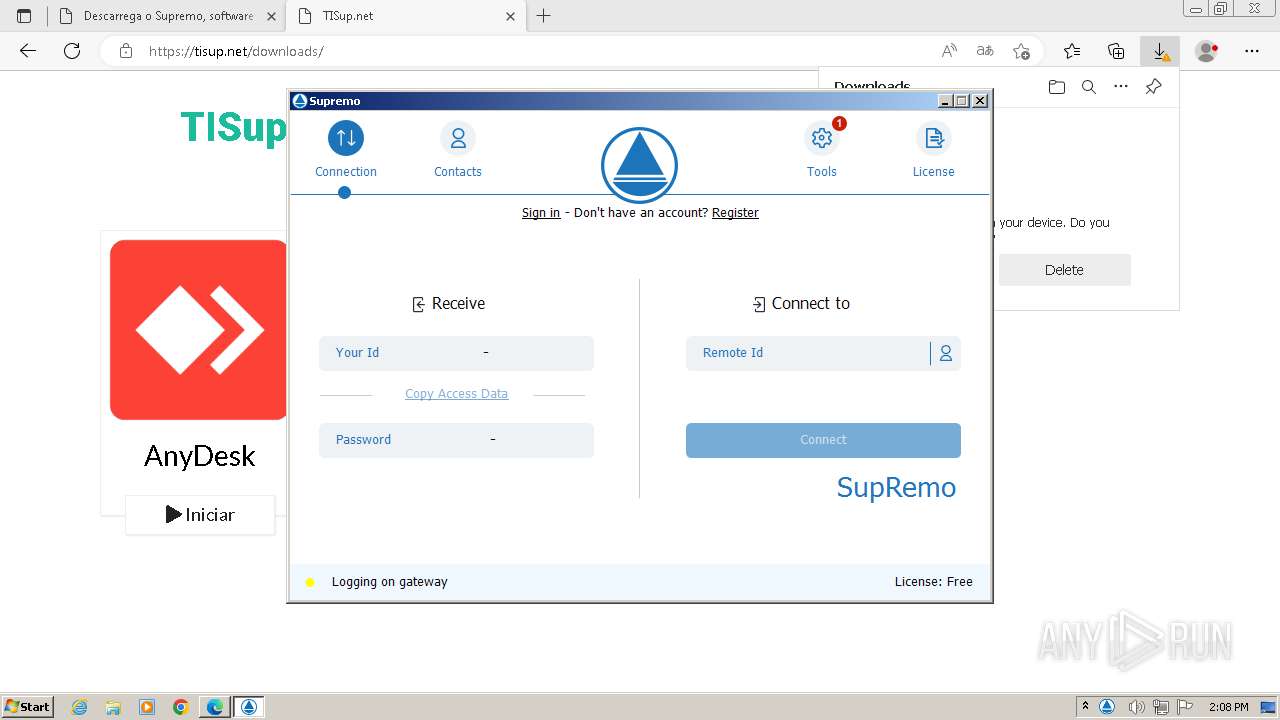Add this page to favorites

click(x=1021, y=51)
